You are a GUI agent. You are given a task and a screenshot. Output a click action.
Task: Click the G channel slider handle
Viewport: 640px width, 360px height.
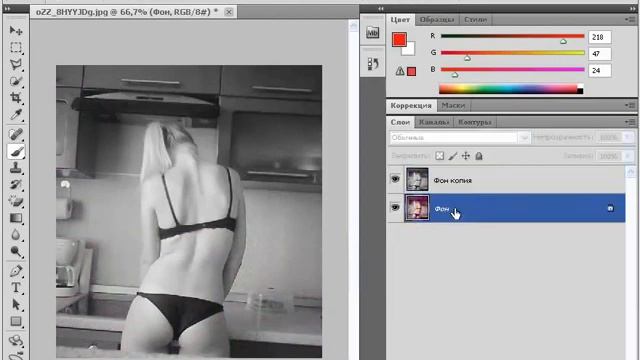[467, 58]
